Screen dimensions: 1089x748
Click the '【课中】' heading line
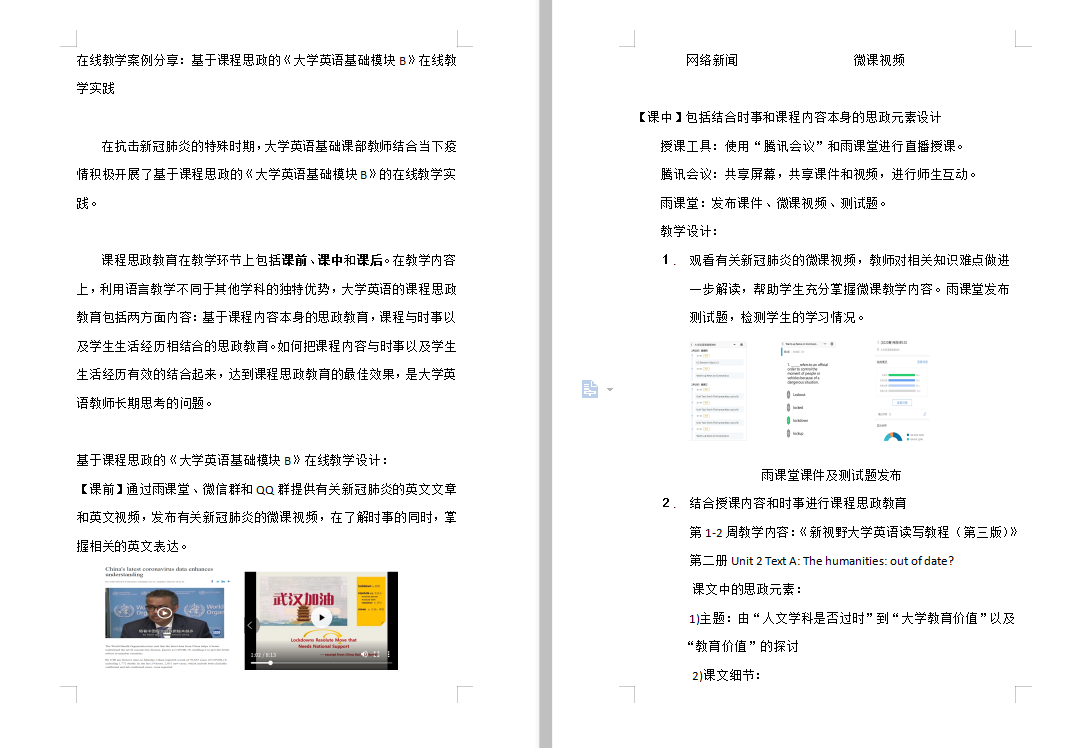click(x=789, y=117)
